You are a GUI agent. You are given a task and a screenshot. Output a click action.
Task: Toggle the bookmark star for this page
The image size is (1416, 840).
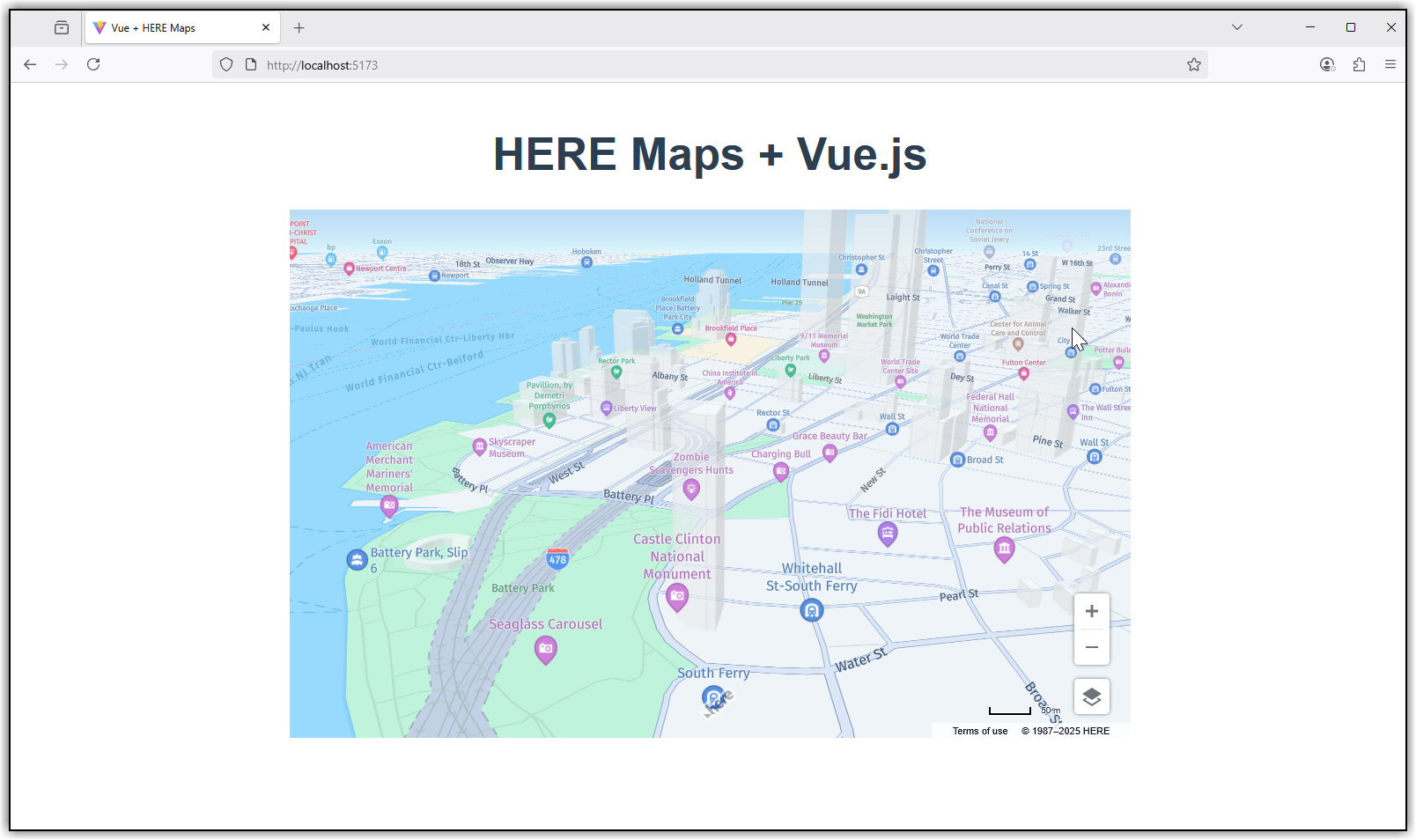coord(1194,64)
